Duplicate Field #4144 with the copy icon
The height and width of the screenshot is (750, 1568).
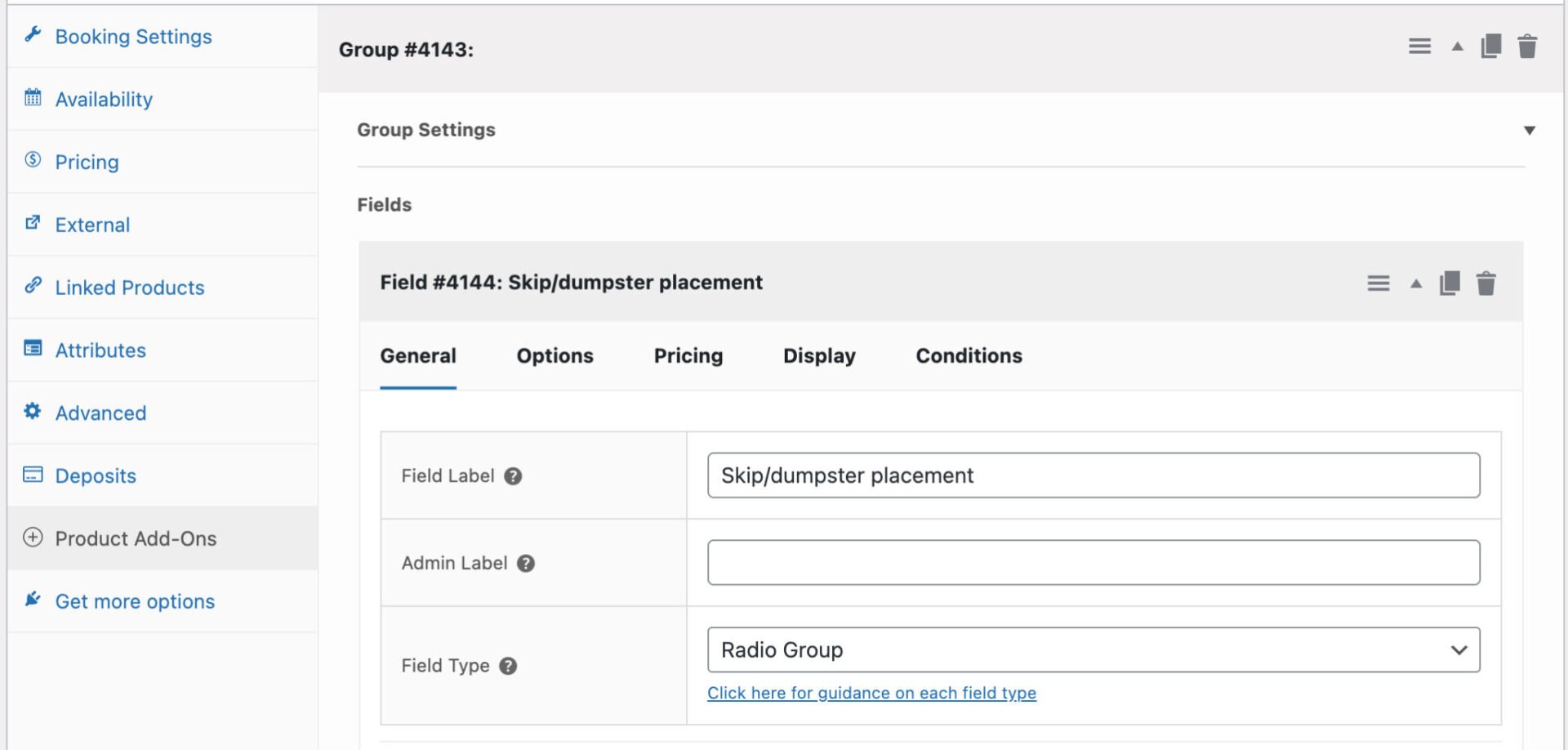point(1449,283)
